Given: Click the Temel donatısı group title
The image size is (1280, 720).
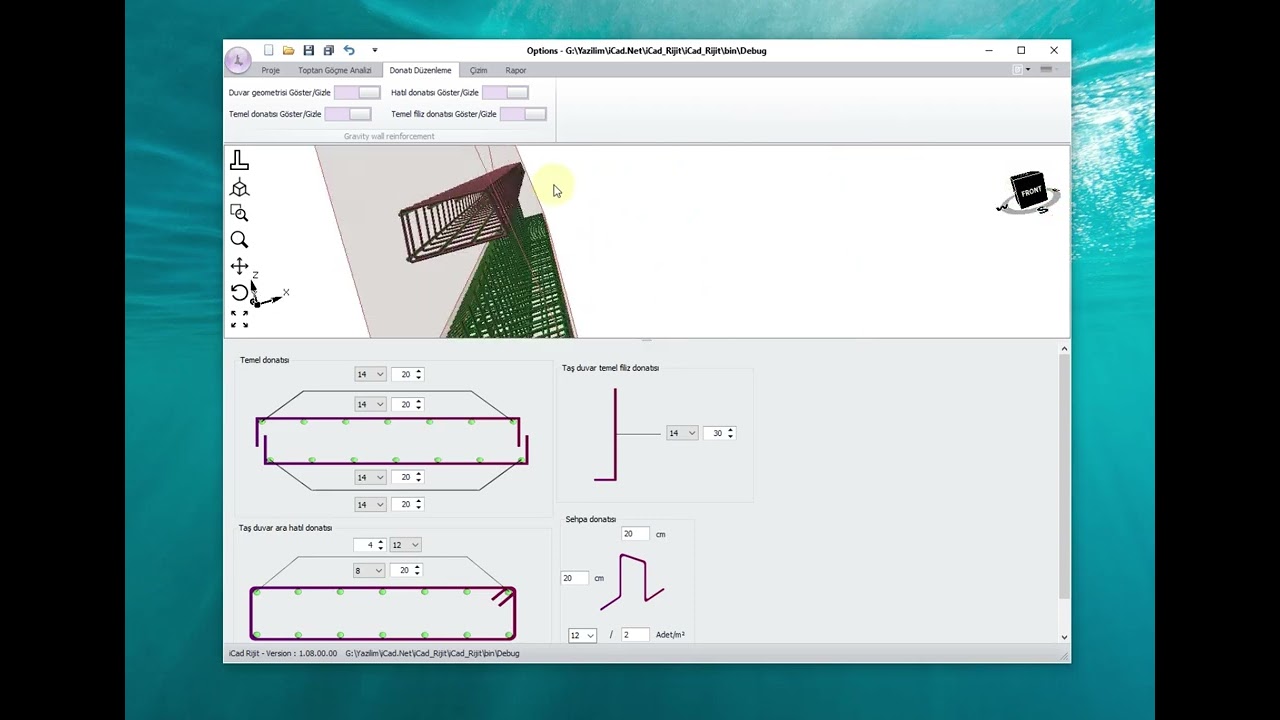Looking at the screenshot, I should click(x=264, y=360).
